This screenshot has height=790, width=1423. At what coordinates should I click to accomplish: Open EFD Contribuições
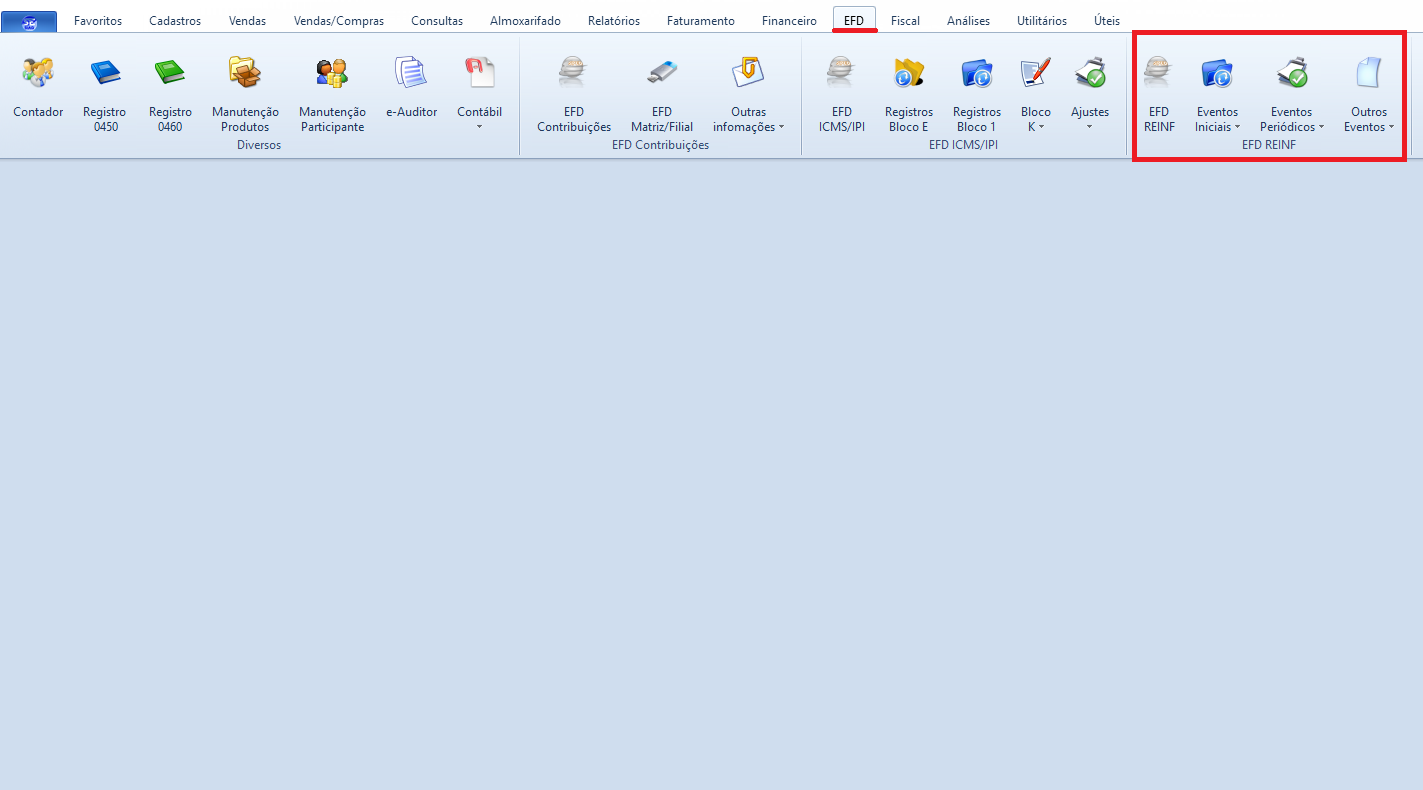click(x=573, y=74)
